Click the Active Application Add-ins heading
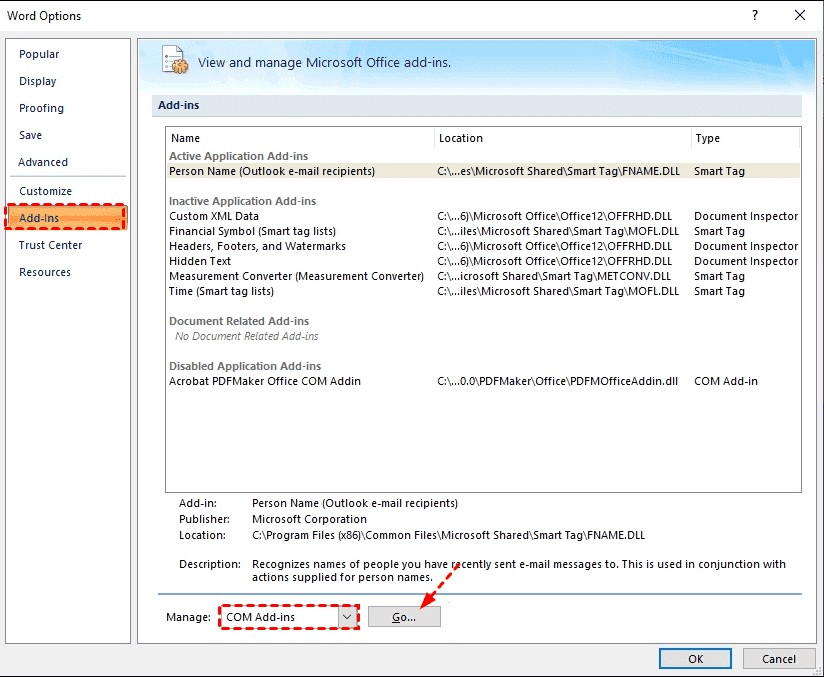The image size is (824, 677). 239,156
